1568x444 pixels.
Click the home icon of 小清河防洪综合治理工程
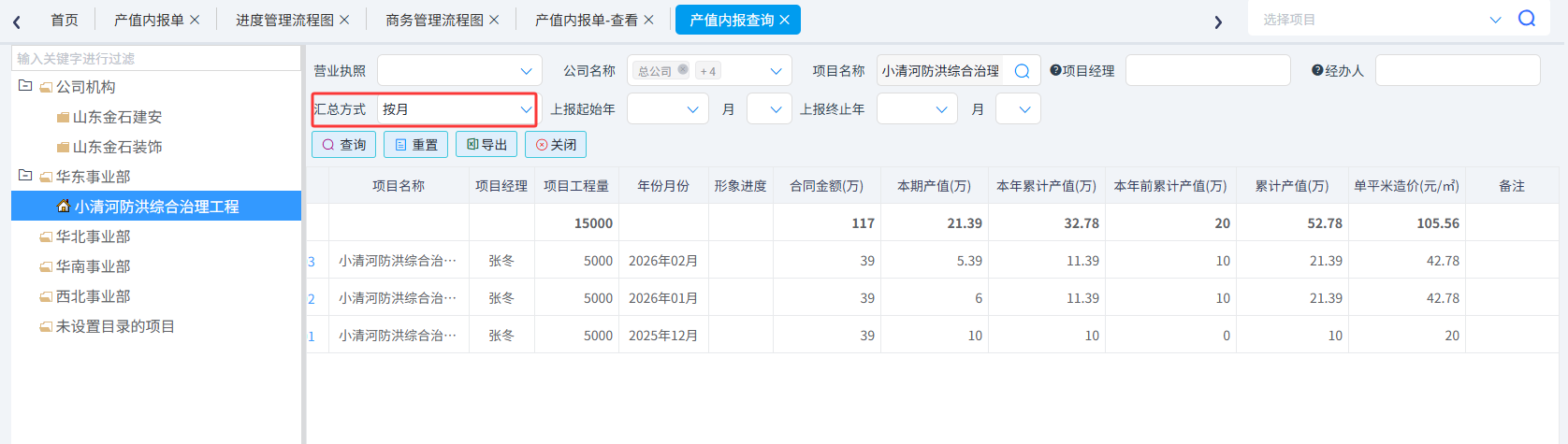coord(64,206)
